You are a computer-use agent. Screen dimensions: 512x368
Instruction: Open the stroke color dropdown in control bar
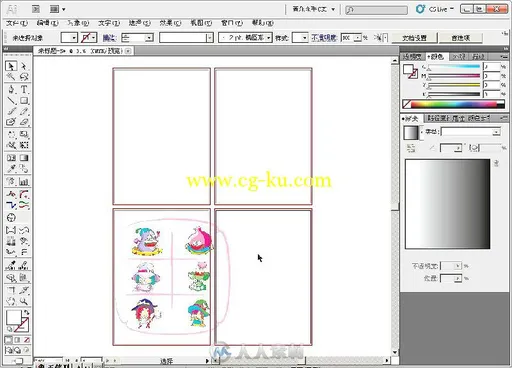94,38
